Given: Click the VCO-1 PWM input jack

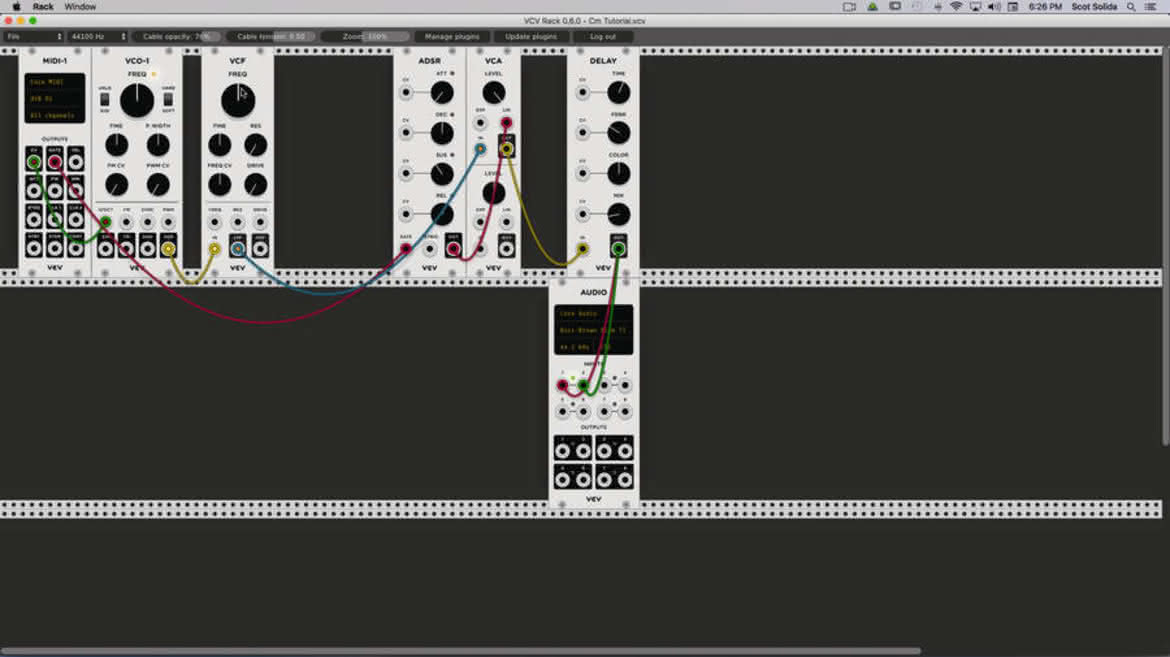Looking at the screenshot, I should click(x=169, y=222).
